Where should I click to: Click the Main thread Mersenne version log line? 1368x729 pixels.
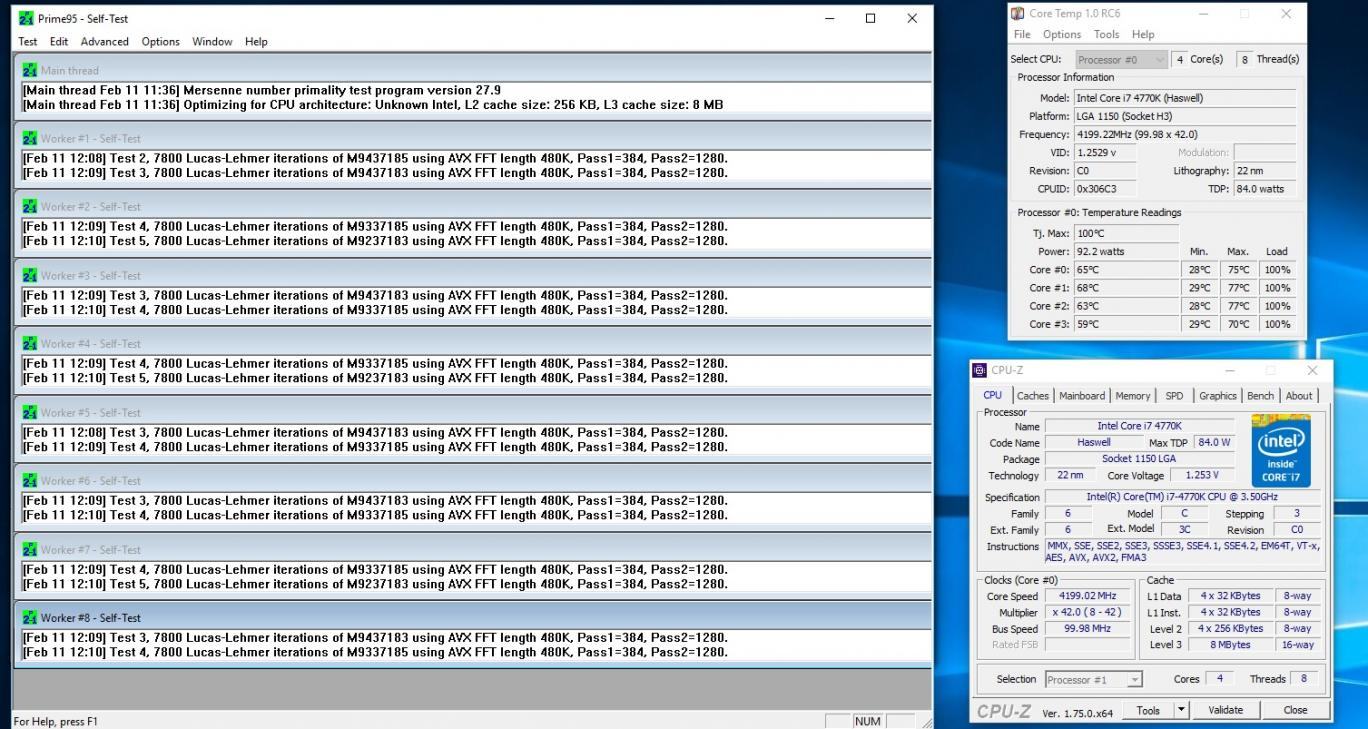click(x=262, y=90)
